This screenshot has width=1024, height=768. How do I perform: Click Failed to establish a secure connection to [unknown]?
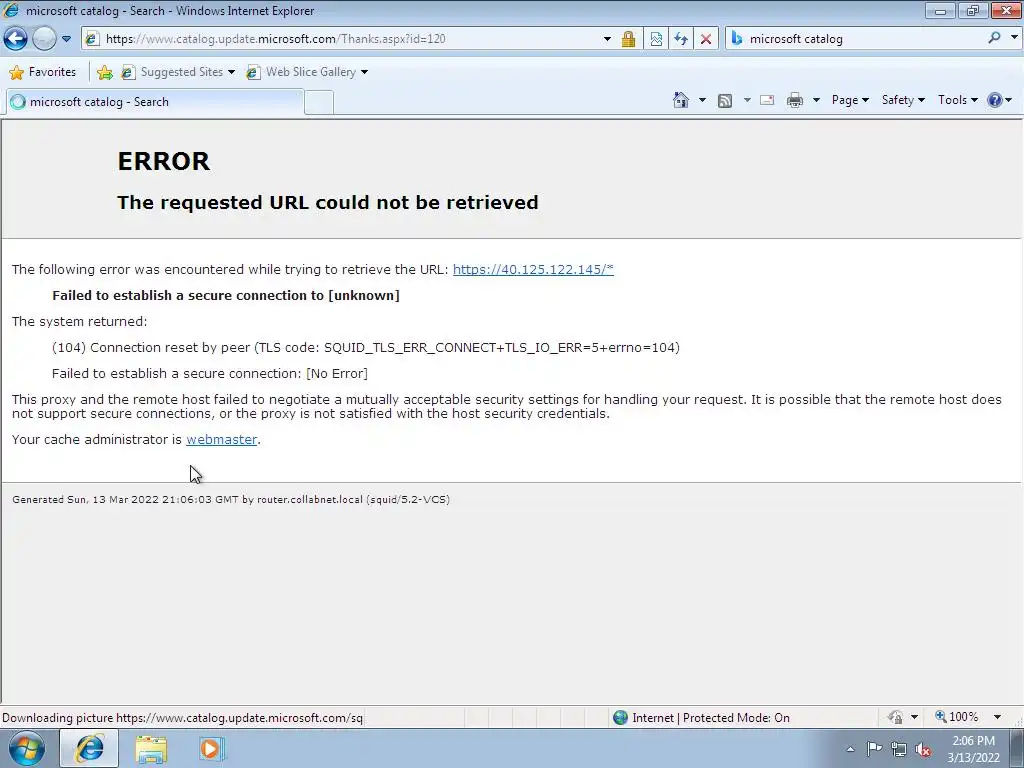click(226, 295)
